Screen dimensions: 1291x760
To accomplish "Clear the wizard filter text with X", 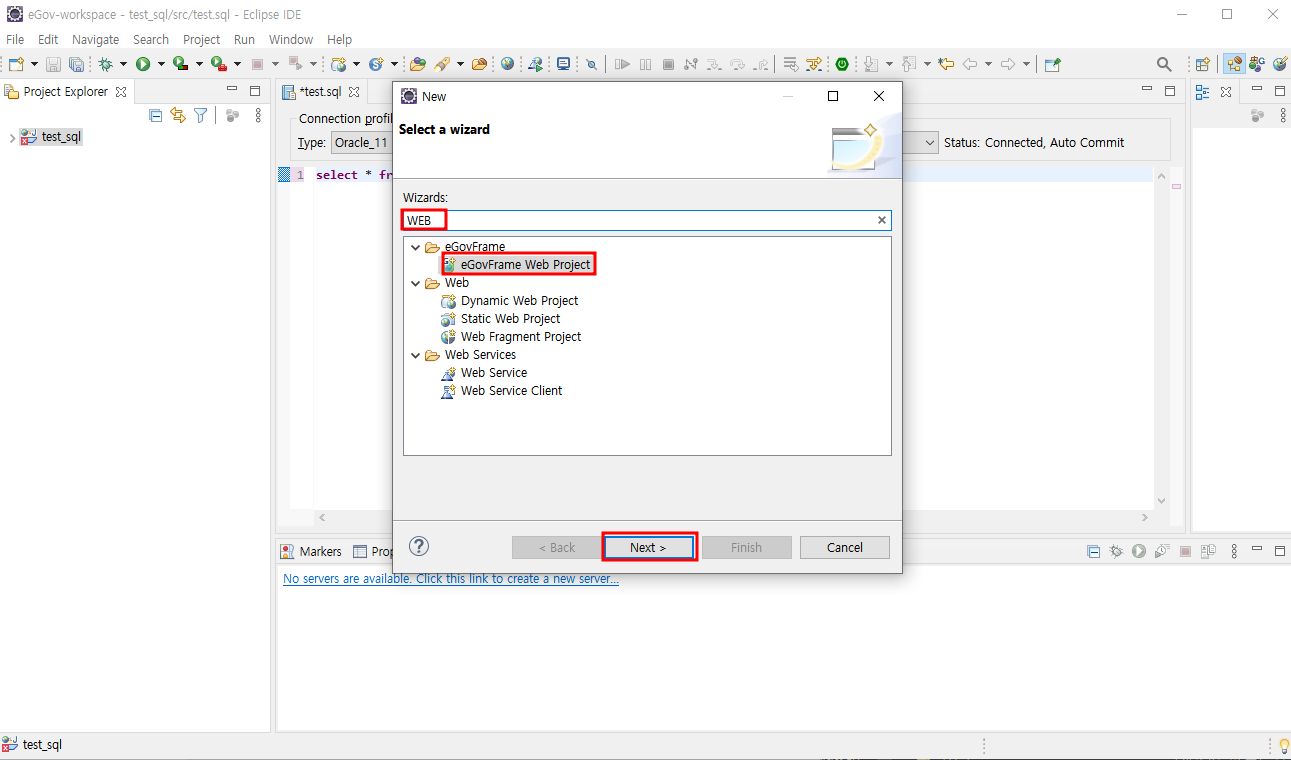I will (x=882, y=220).
